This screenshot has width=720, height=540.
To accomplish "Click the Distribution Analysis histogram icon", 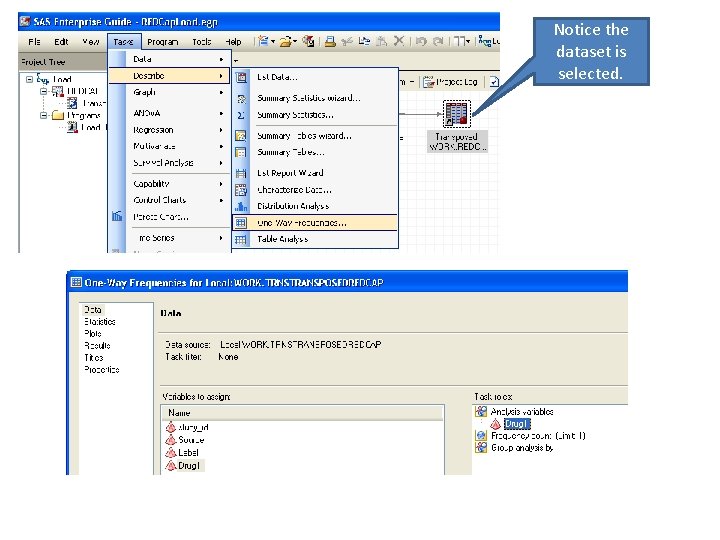I will [241, 206].
